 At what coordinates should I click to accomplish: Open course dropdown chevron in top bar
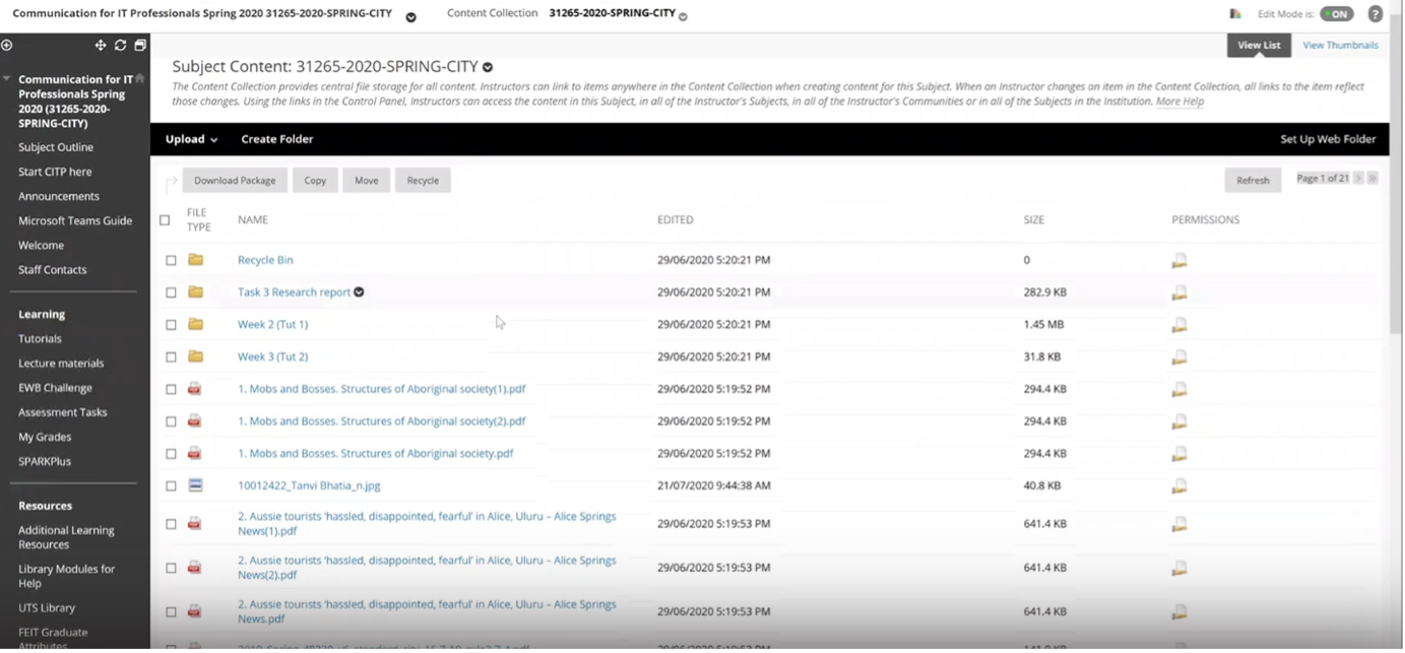pyautogui.click(x=411, y=17)
